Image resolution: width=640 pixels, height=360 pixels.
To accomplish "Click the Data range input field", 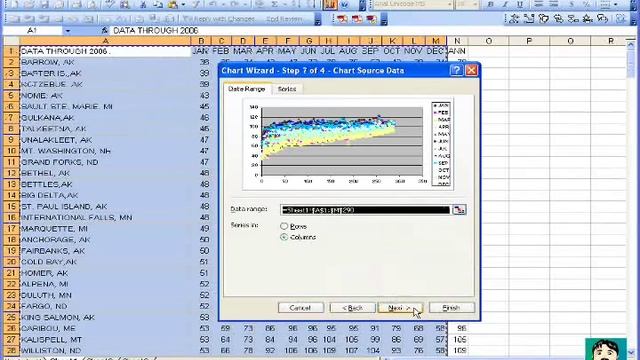I will click(365, 210).
